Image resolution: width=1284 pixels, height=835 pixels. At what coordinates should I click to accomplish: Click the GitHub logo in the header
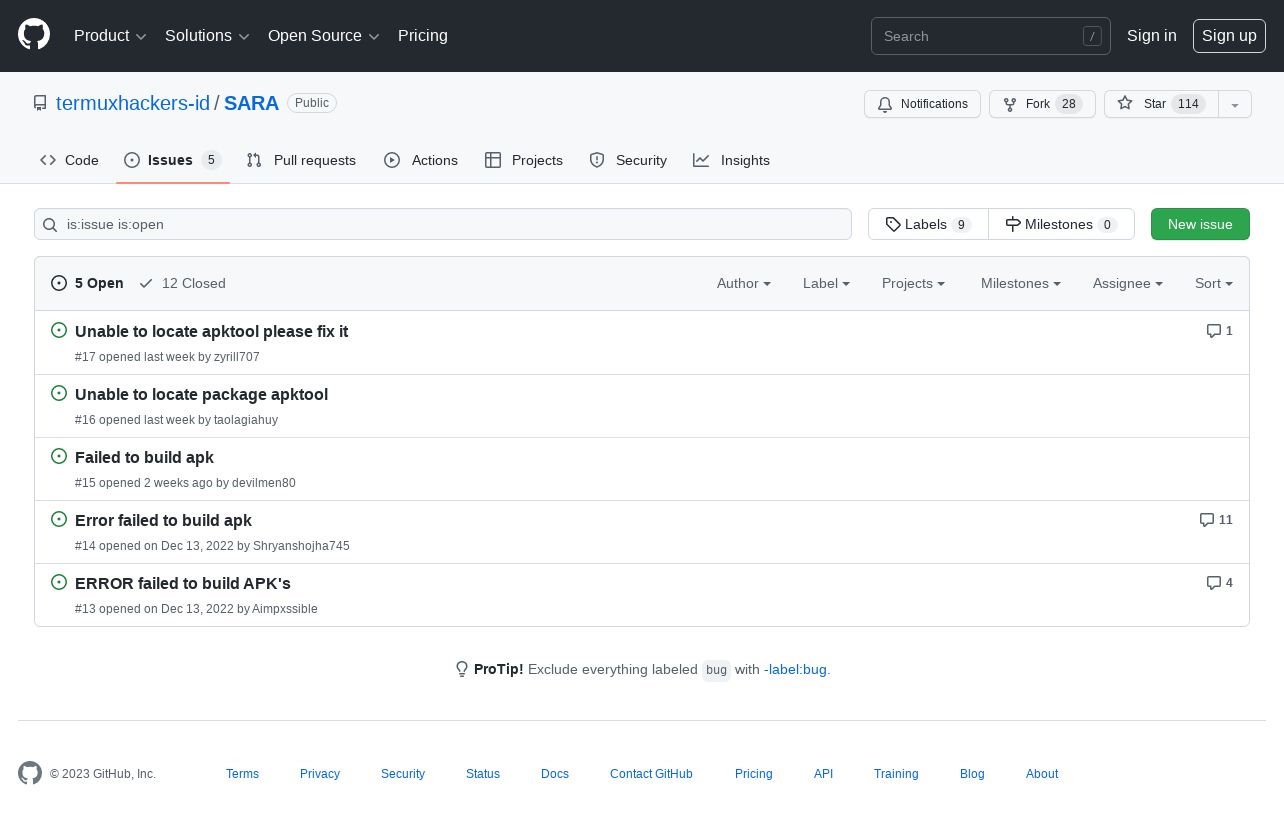pos(34,35)
